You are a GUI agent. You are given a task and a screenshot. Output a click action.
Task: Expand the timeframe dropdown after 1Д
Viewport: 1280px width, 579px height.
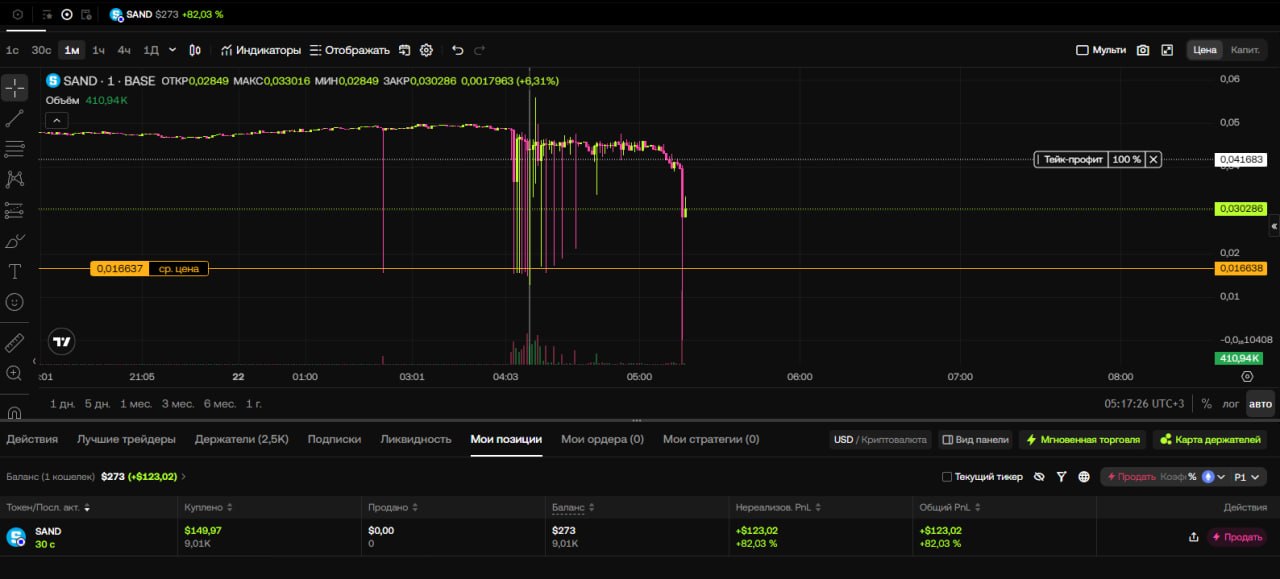[172, 50]
